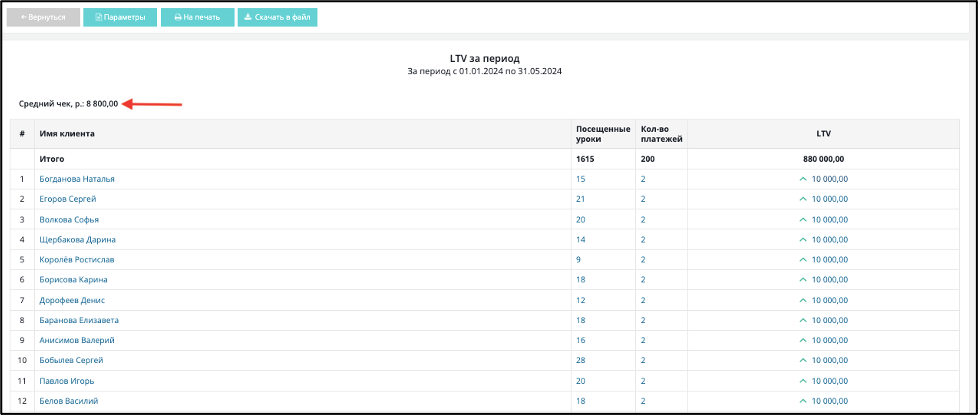Open client Борисова Карина profile link
This screenshot has height=416, width=979.
click(73, 280)
